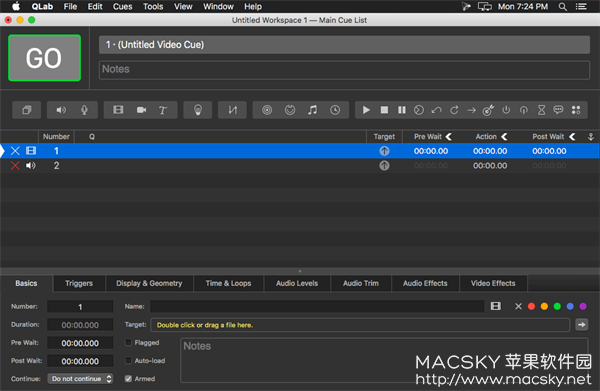The height and width of the screenshot is (391, 600).
Task: Click the Pre Wait time field
Action: [x=80, y=343]
